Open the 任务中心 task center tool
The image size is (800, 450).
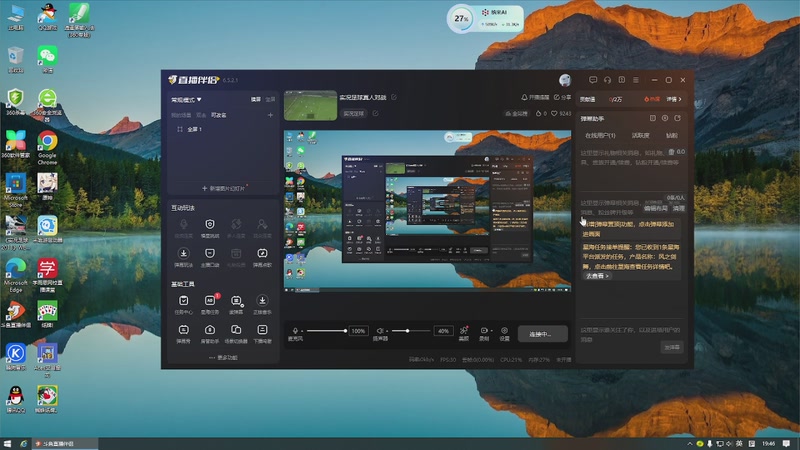pyautogui.click(x=184, y=304)
